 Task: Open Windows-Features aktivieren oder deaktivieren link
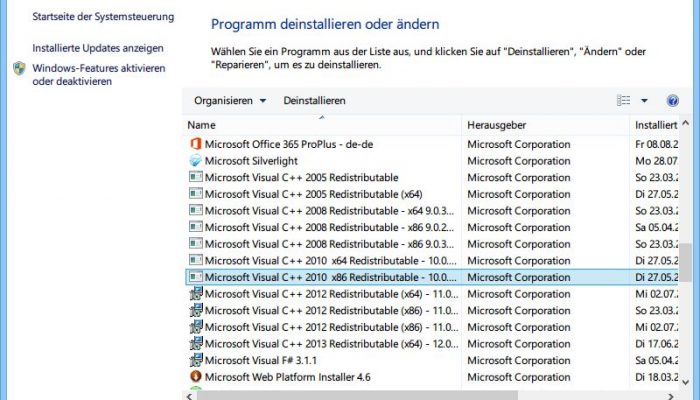(x=99, y=75)
